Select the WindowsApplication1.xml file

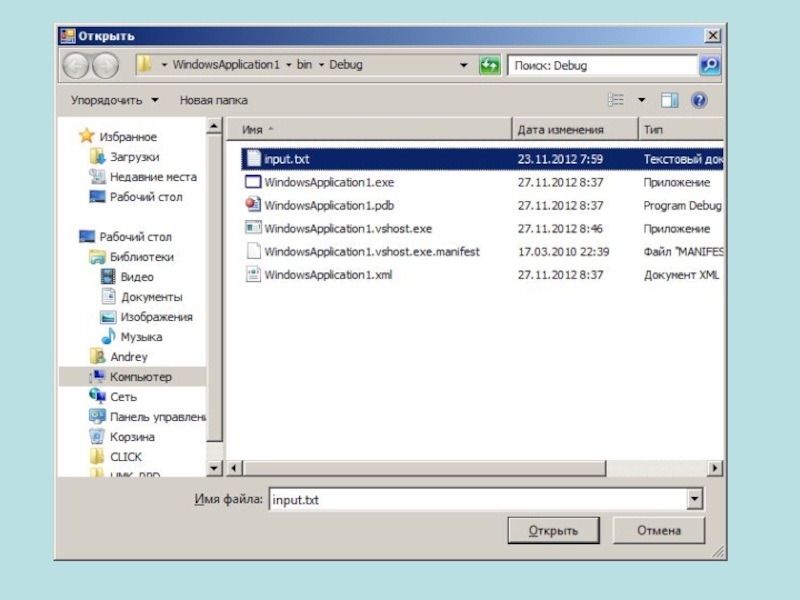point(328,274)
